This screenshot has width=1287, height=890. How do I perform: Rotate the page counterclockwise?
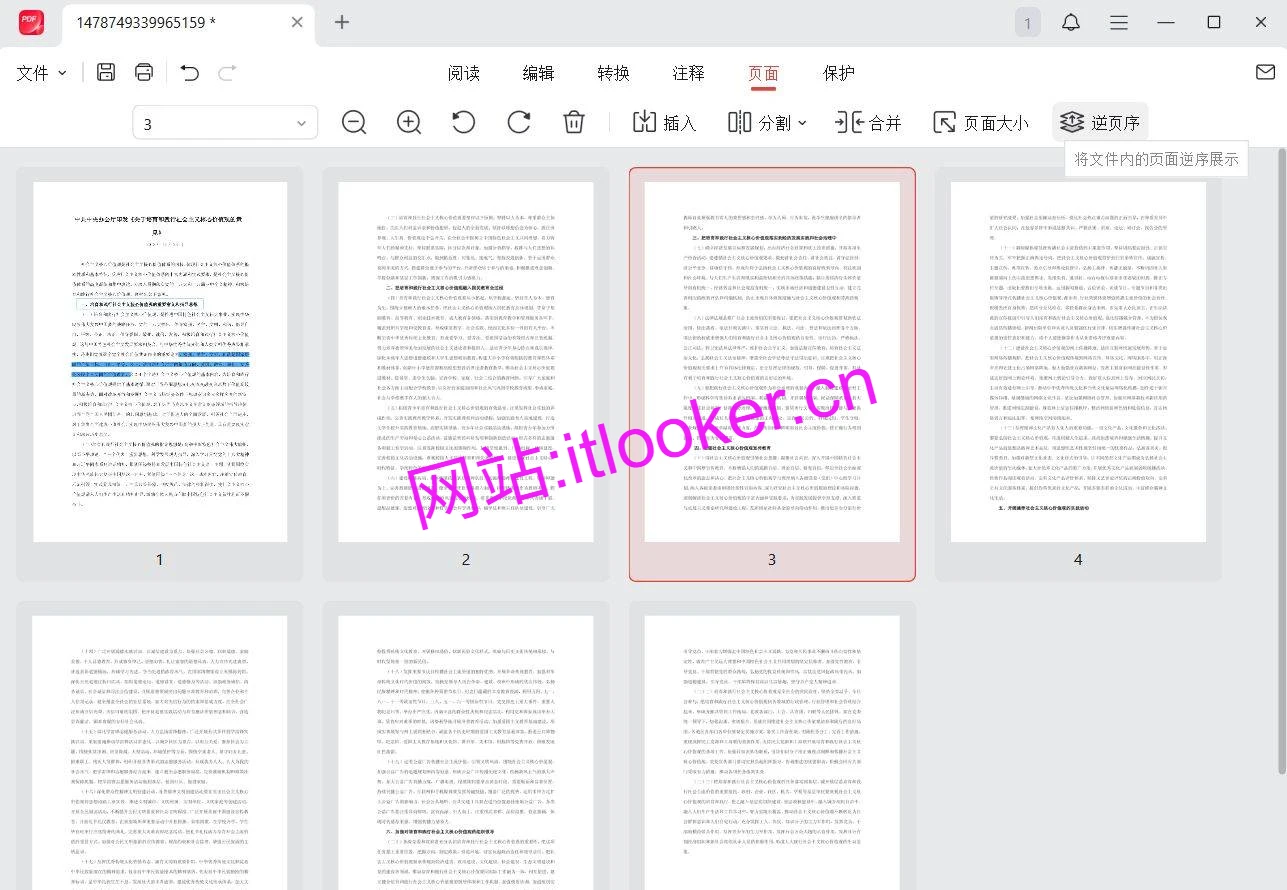click(462, 122)
